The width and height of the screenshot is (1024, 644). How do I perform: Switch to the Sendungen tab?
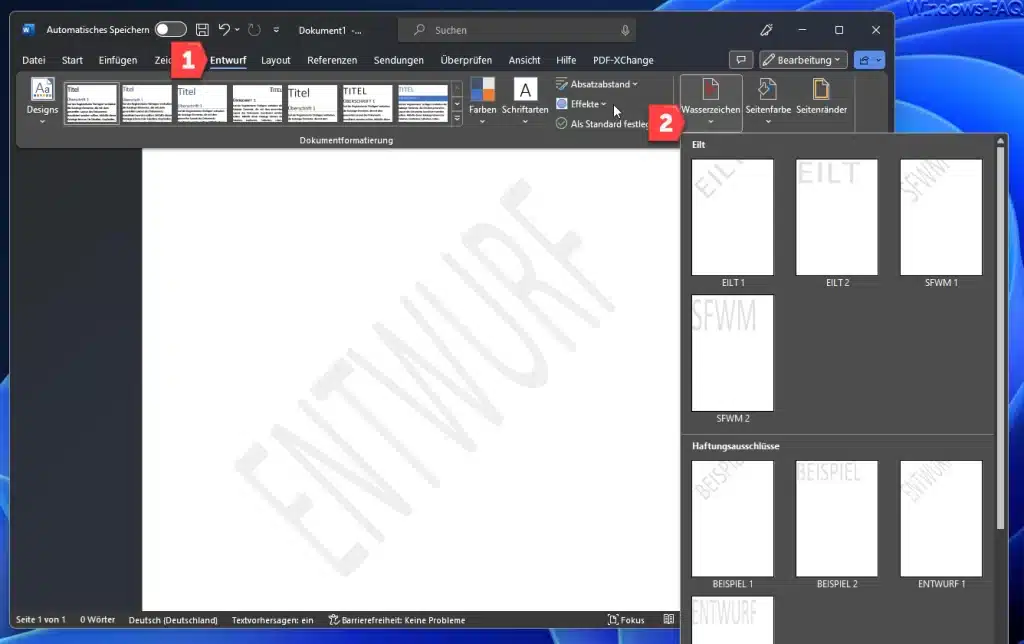pos(398,60)
